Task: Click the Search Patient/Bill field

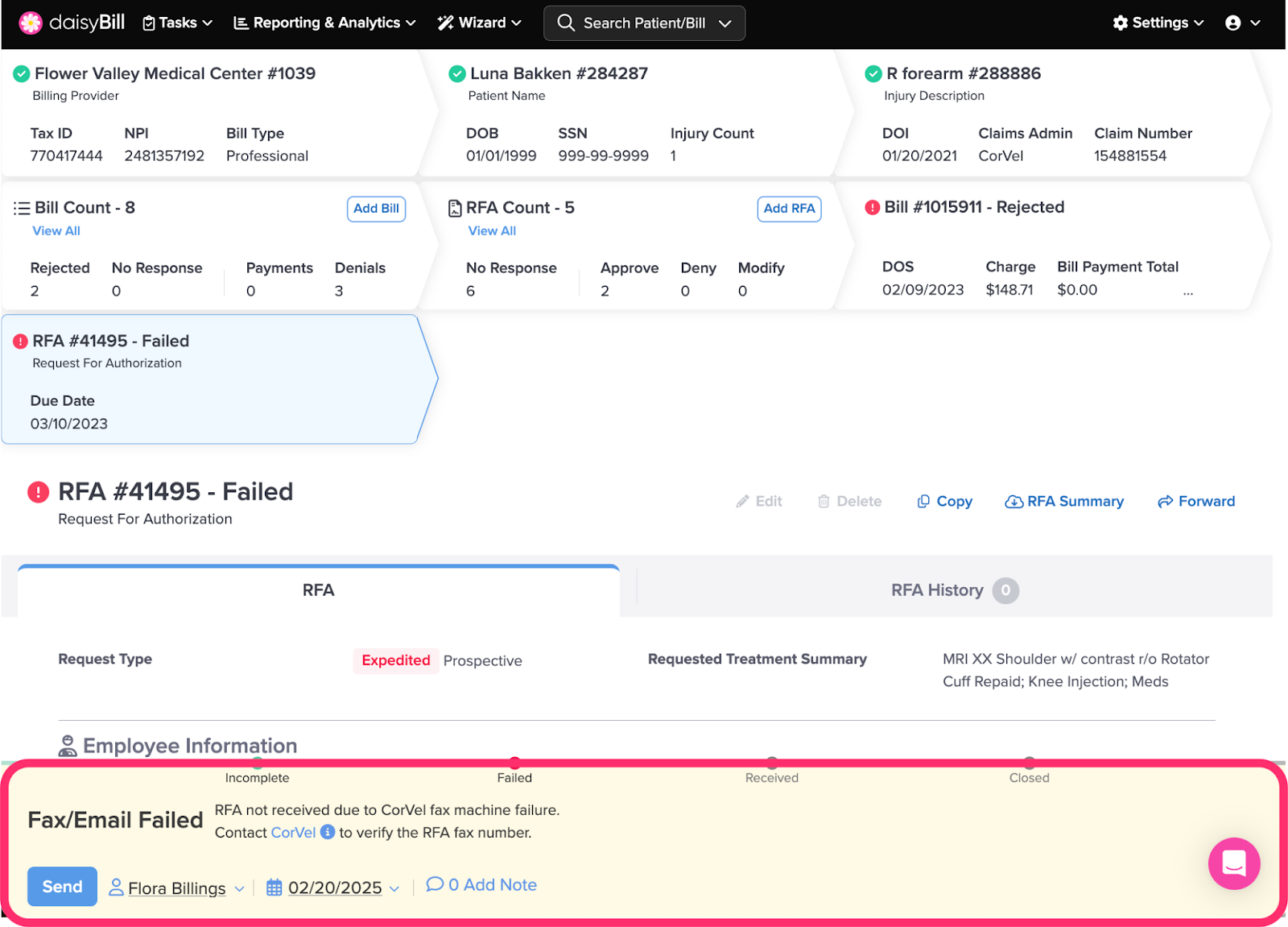Action: click(x=644, y=23)
